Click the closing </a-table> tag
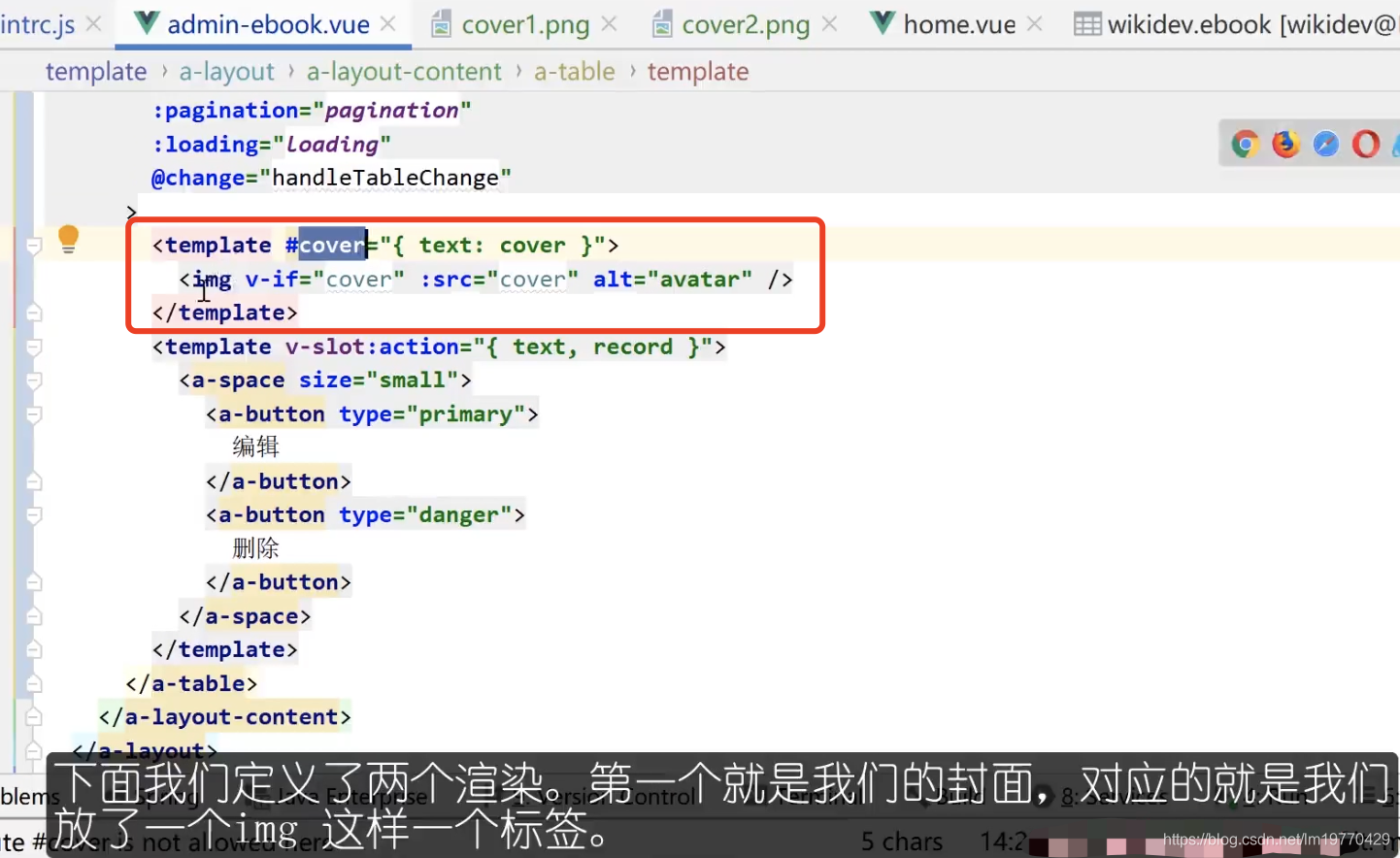The image size is (1400, 858). pyautogui.click(x=191, y=683)
